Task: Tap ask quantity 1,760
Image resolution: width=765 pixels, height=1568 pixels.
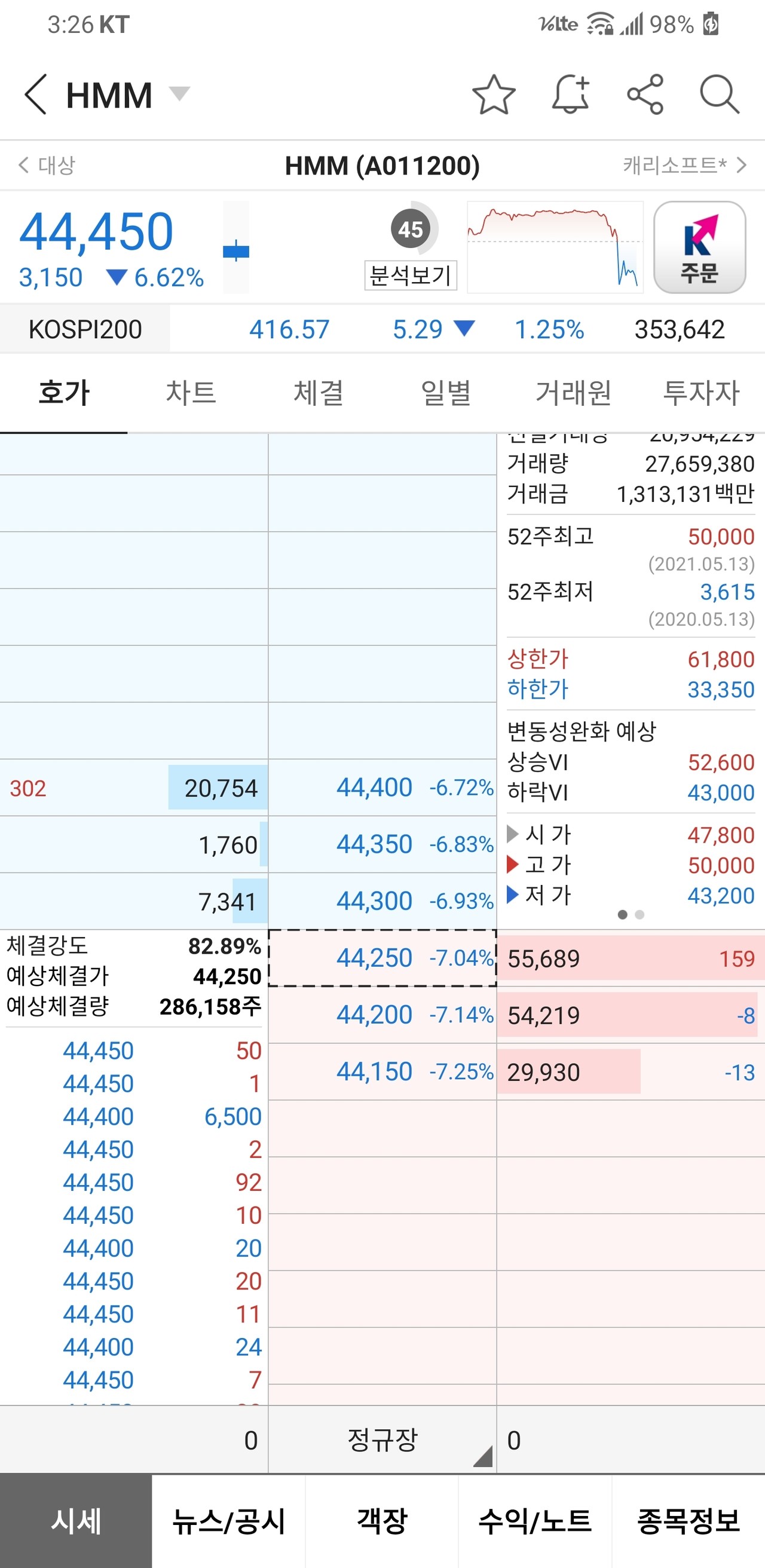Action: (x=228, y=845)
